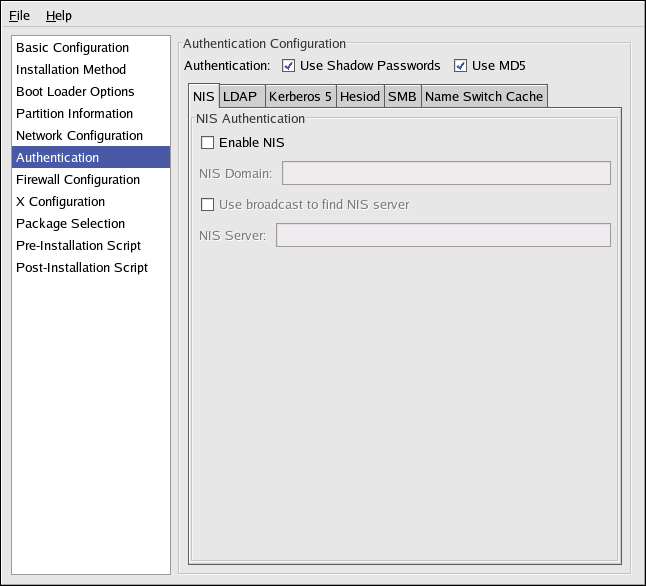646x586 pixels.
Task: Select Basic Configuration in sidebar
Action: tap(72, 48)
